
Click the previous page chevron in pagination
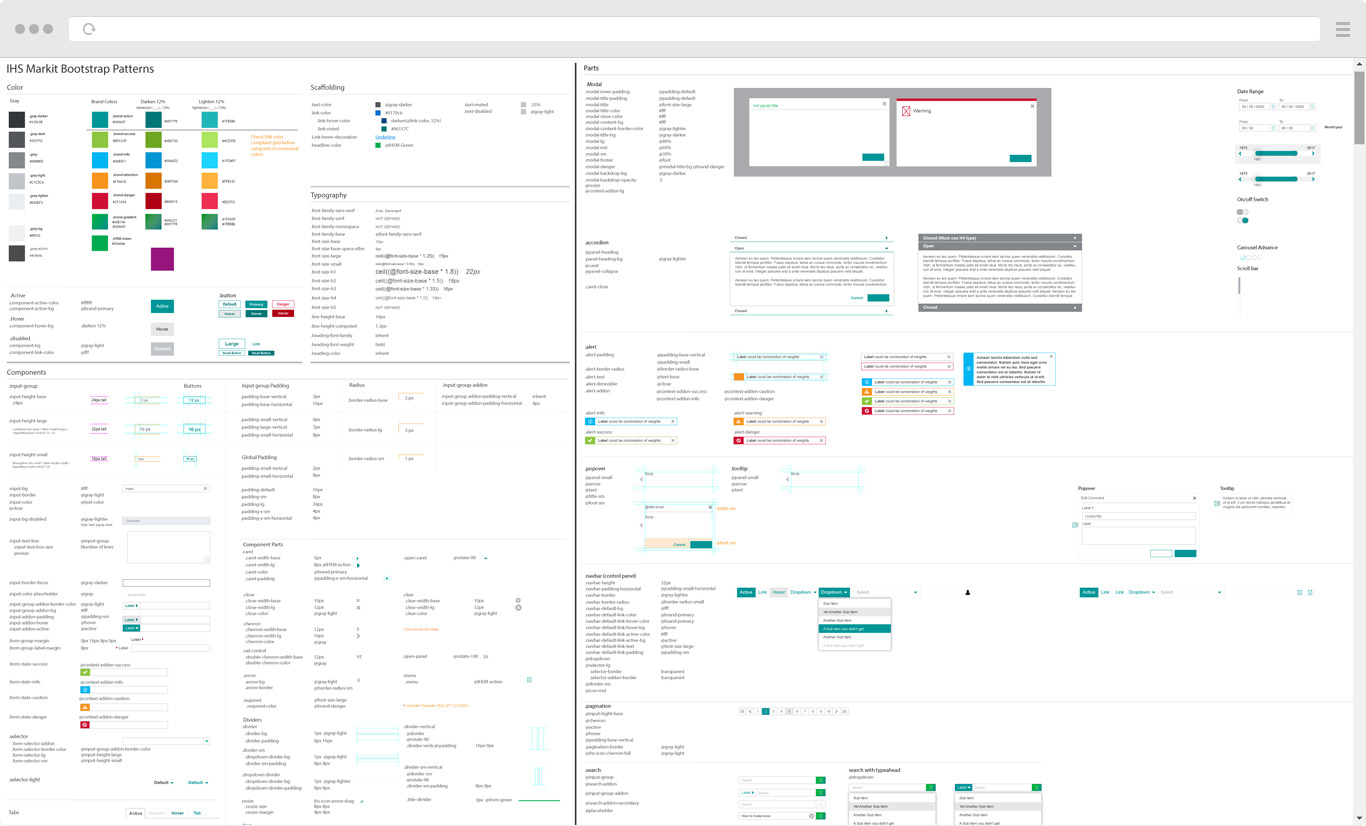750,711
